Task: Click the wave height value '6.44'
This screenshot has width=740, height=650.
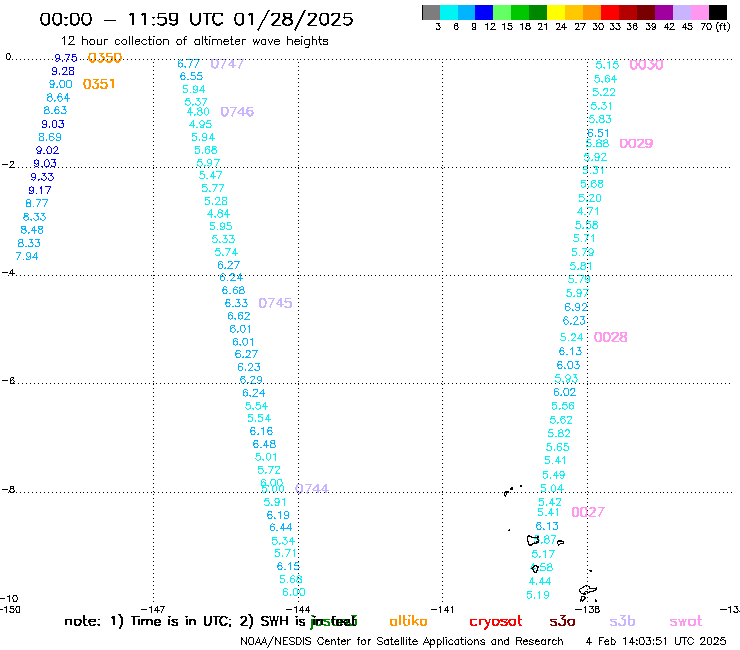Action: pyautogui.click(x=280, y=527)
